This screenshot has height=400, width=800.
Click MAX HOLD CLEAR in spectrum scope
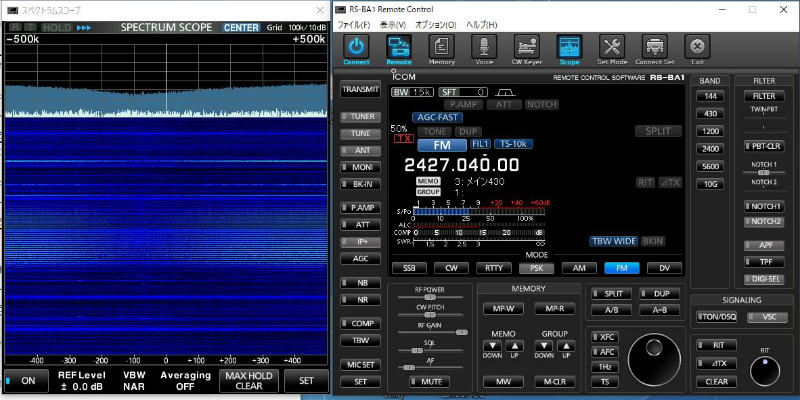click(249, 381)
